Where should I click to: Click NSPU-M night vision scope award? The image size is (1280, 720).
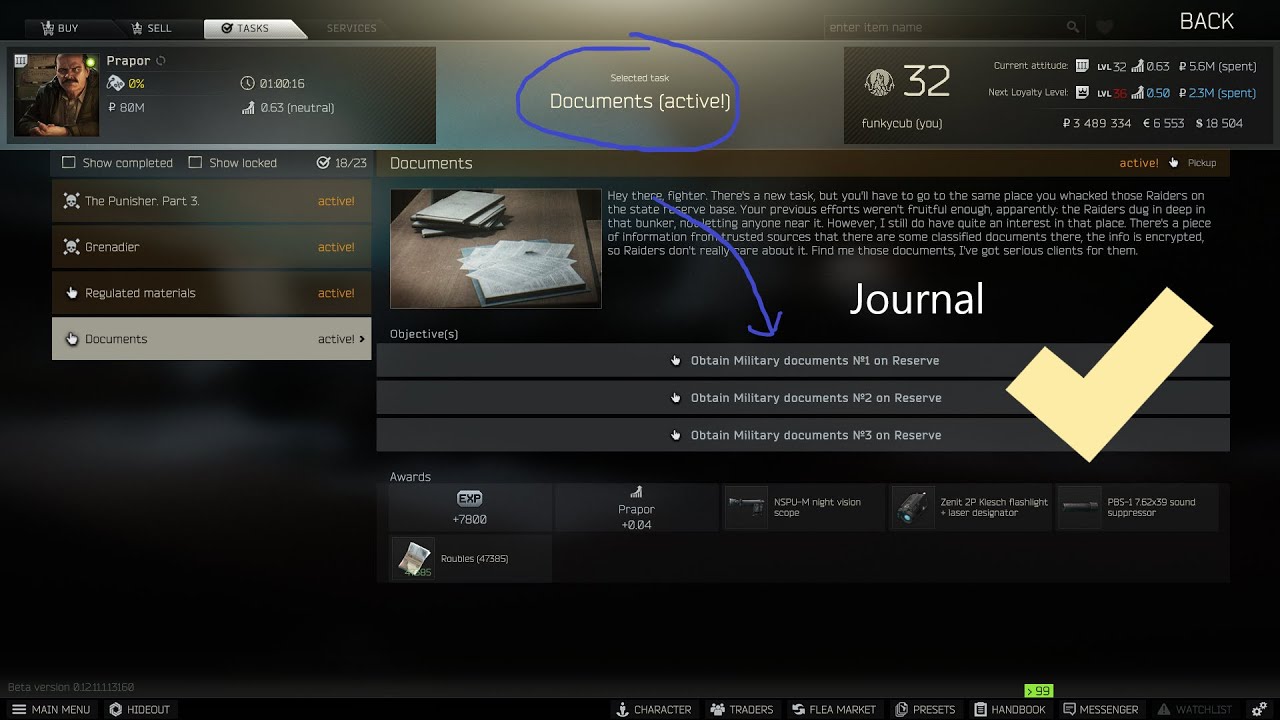click(x=803, y=508)
